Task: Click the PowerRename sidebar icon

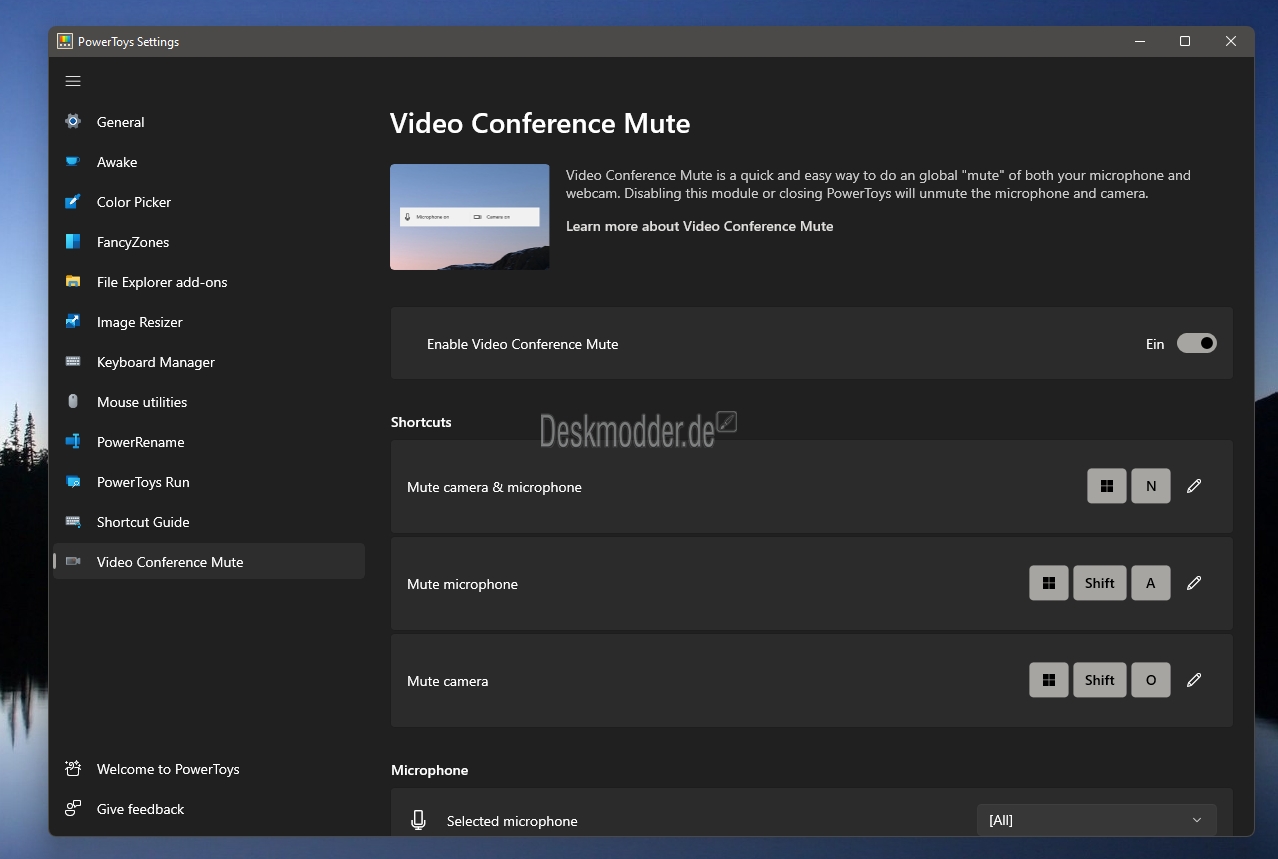Action: point(73,442)
